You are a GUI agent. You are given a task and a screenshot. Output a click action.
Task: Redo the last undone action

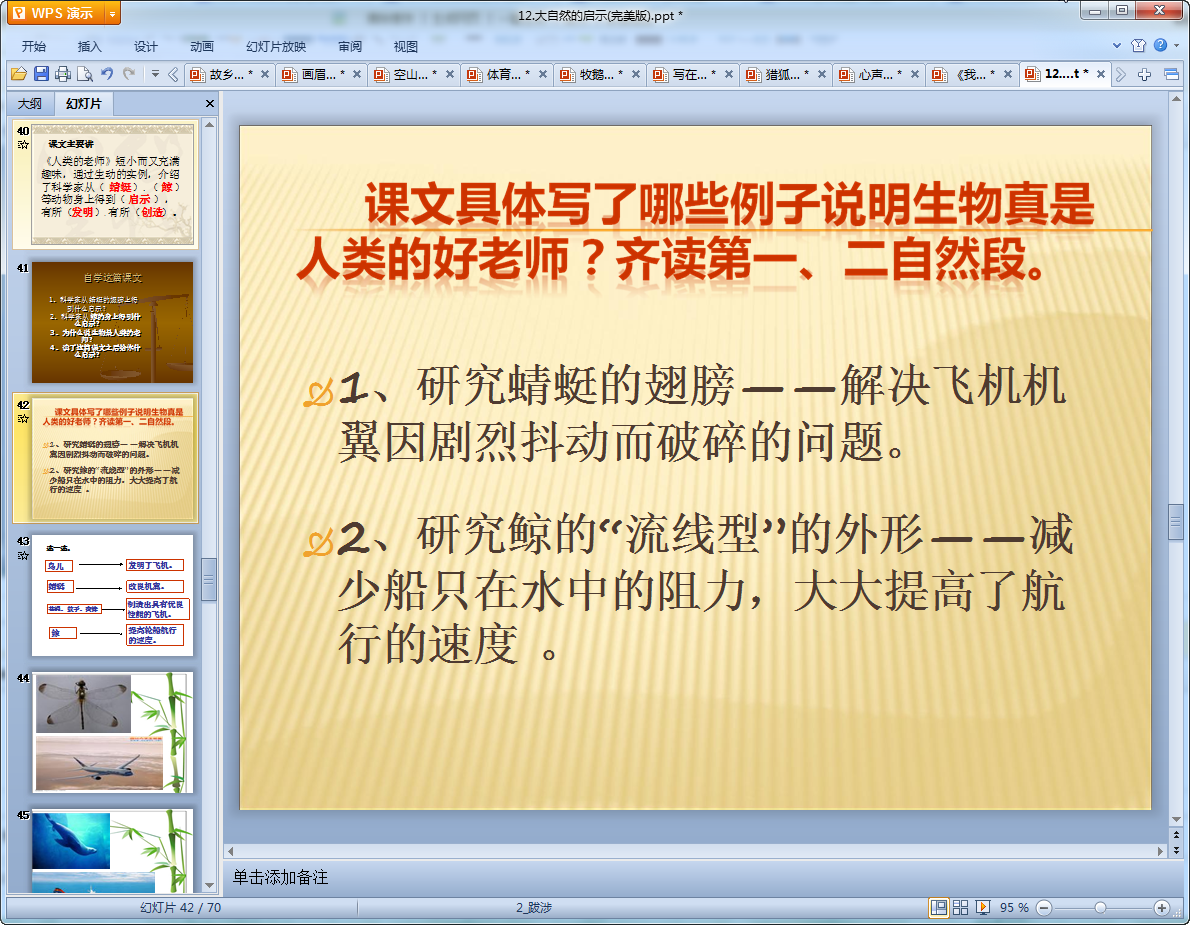[129, 74]
